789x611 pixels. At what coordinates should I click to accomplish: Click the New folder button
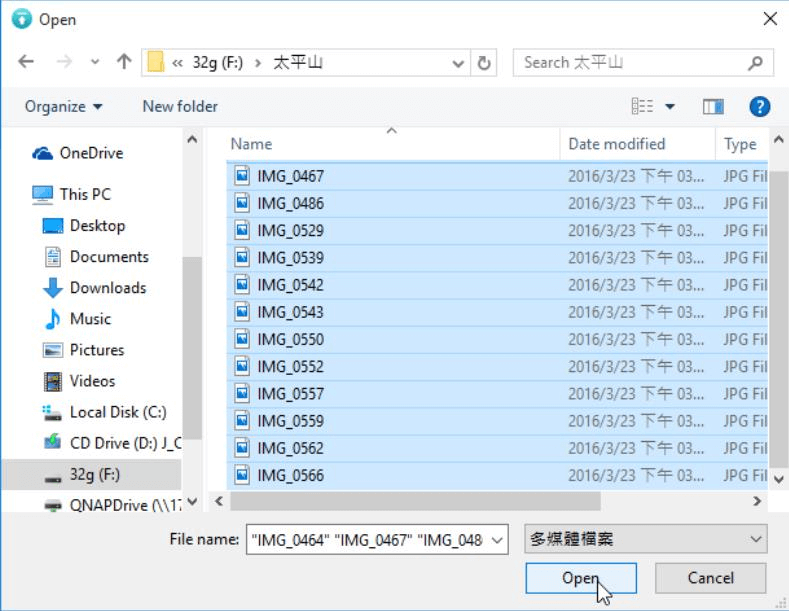coord(180,106)
